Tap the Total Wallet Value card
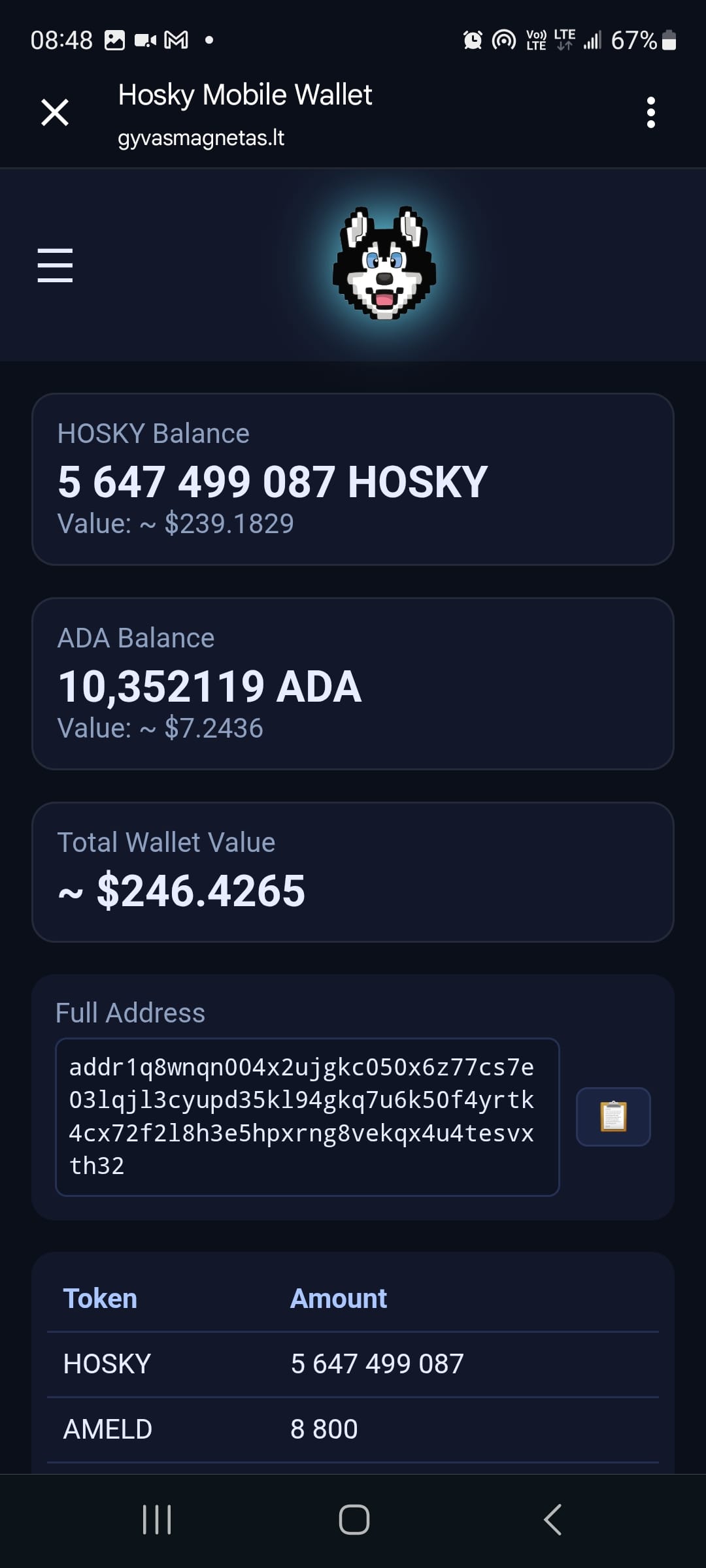The height and width of the screenshot is (1568, 706). click(x=353, y=872)
